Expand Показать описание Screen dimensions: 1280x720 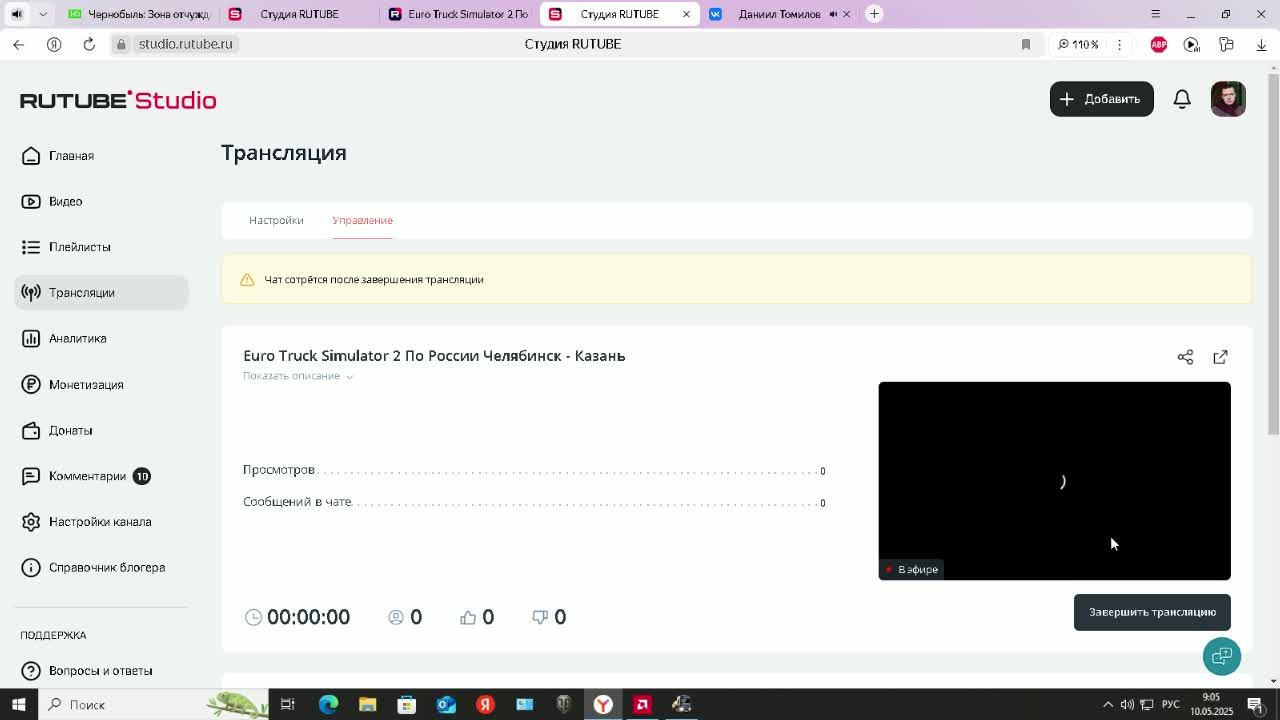pos(298,376)
